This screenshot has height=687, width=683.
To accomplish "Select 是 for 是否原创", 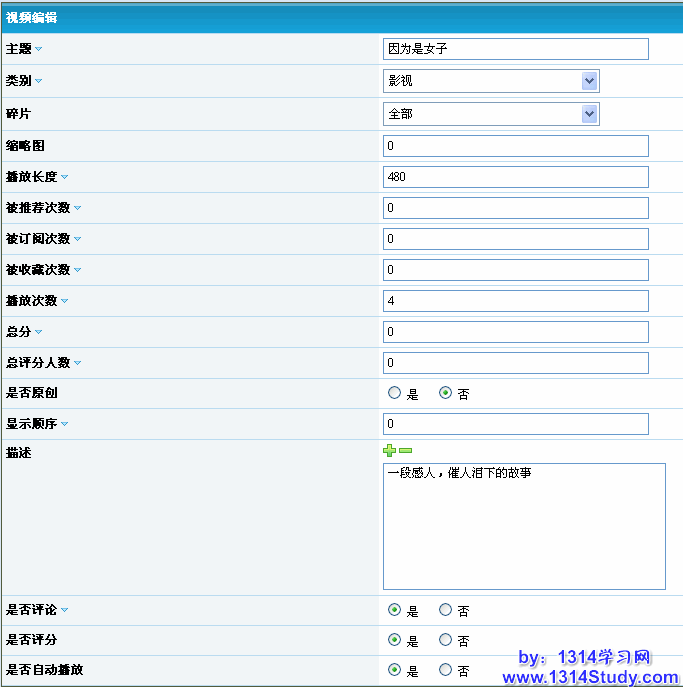I will pyautogui.click(x=394, y=393).
